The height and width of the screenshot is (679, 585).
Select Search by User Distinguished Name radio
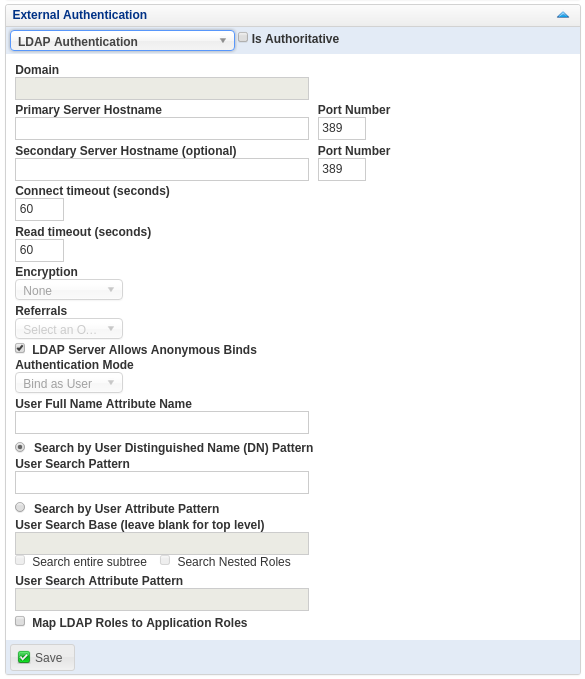point(20,446)
